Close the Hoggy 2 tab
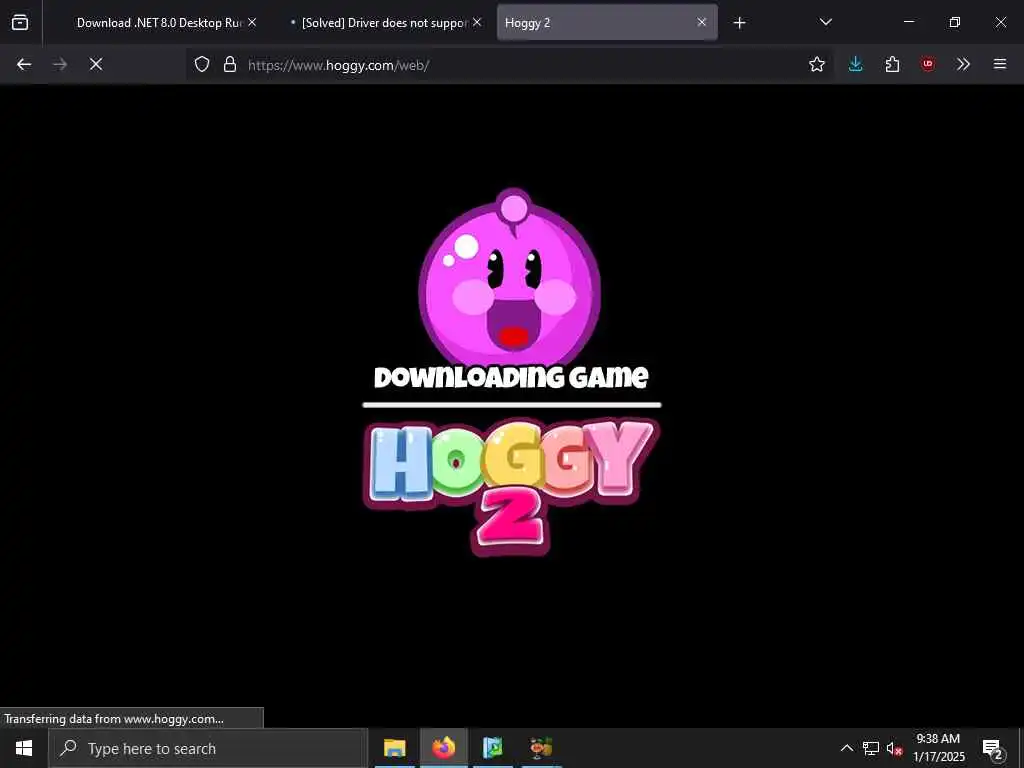This screenshot has width=1024, height=768. (701, 22)
